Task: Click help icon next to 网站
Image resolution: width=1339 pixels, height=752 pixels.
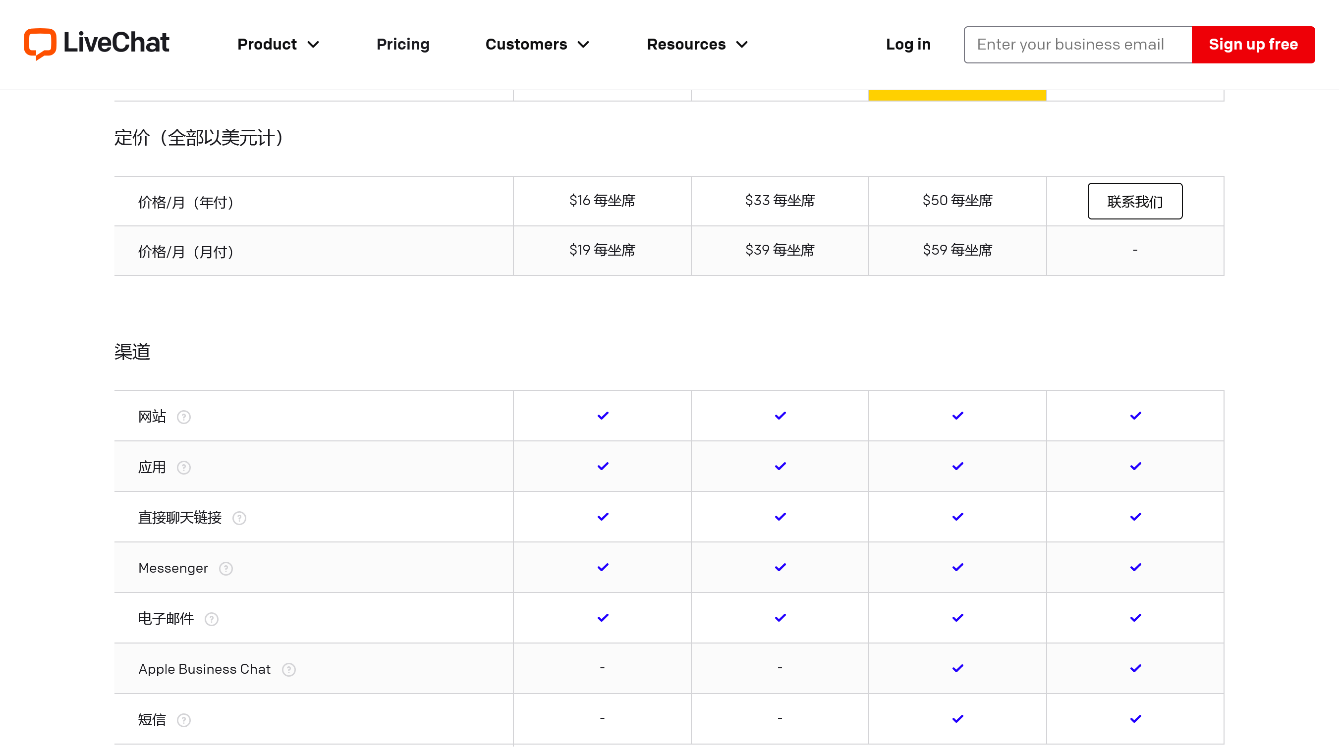Action: pos(184,417)
